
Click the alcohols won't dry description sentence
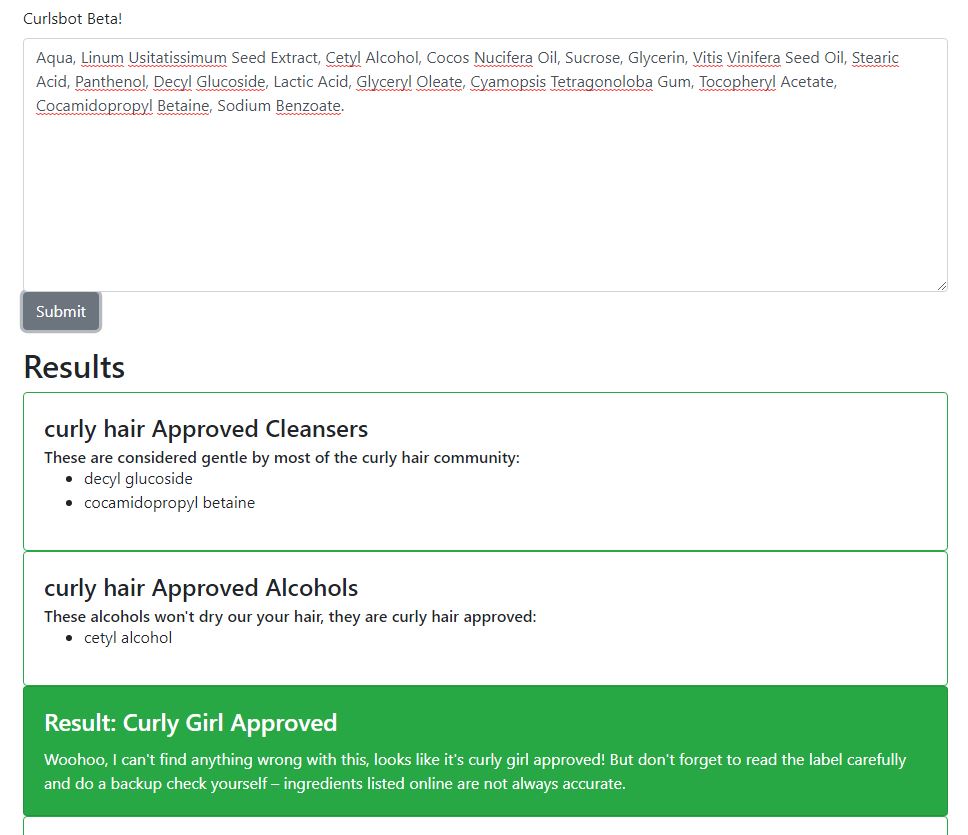[x=290, y=617]
